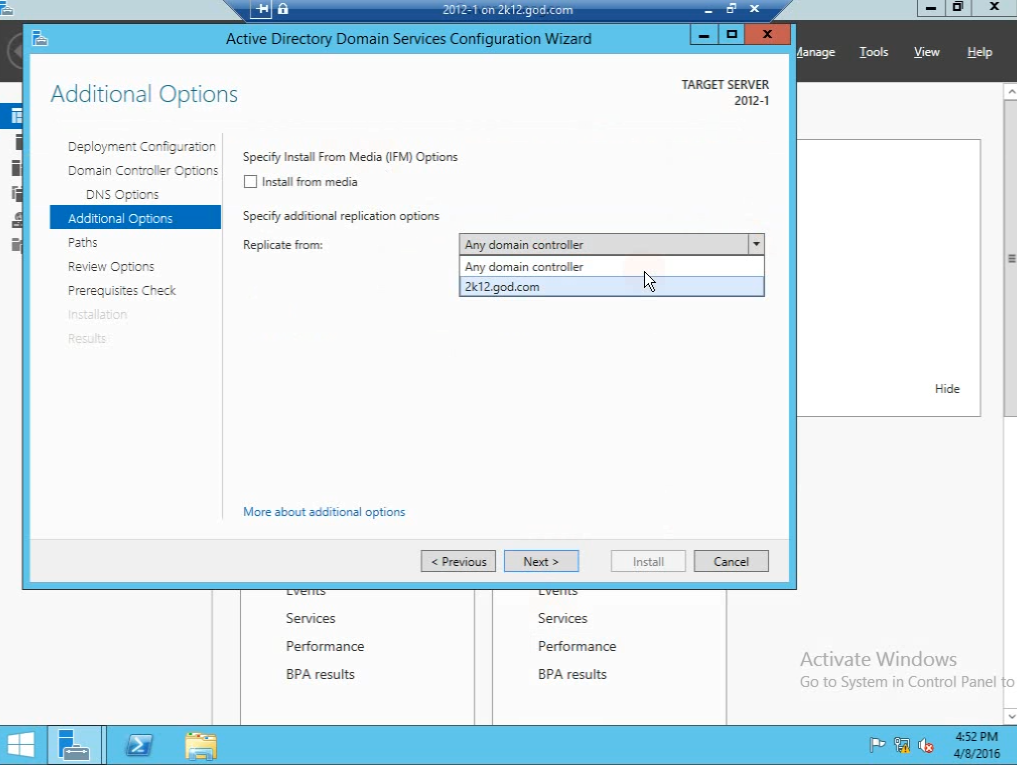Click the muted volume tray icon
Image resolution: width=1017 pixels, height=765 pixels.
(926, 745)
